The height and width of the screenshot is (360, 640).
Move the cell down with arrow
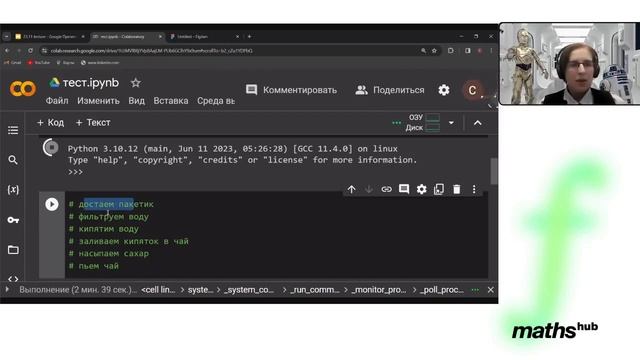tap(369, 189)
